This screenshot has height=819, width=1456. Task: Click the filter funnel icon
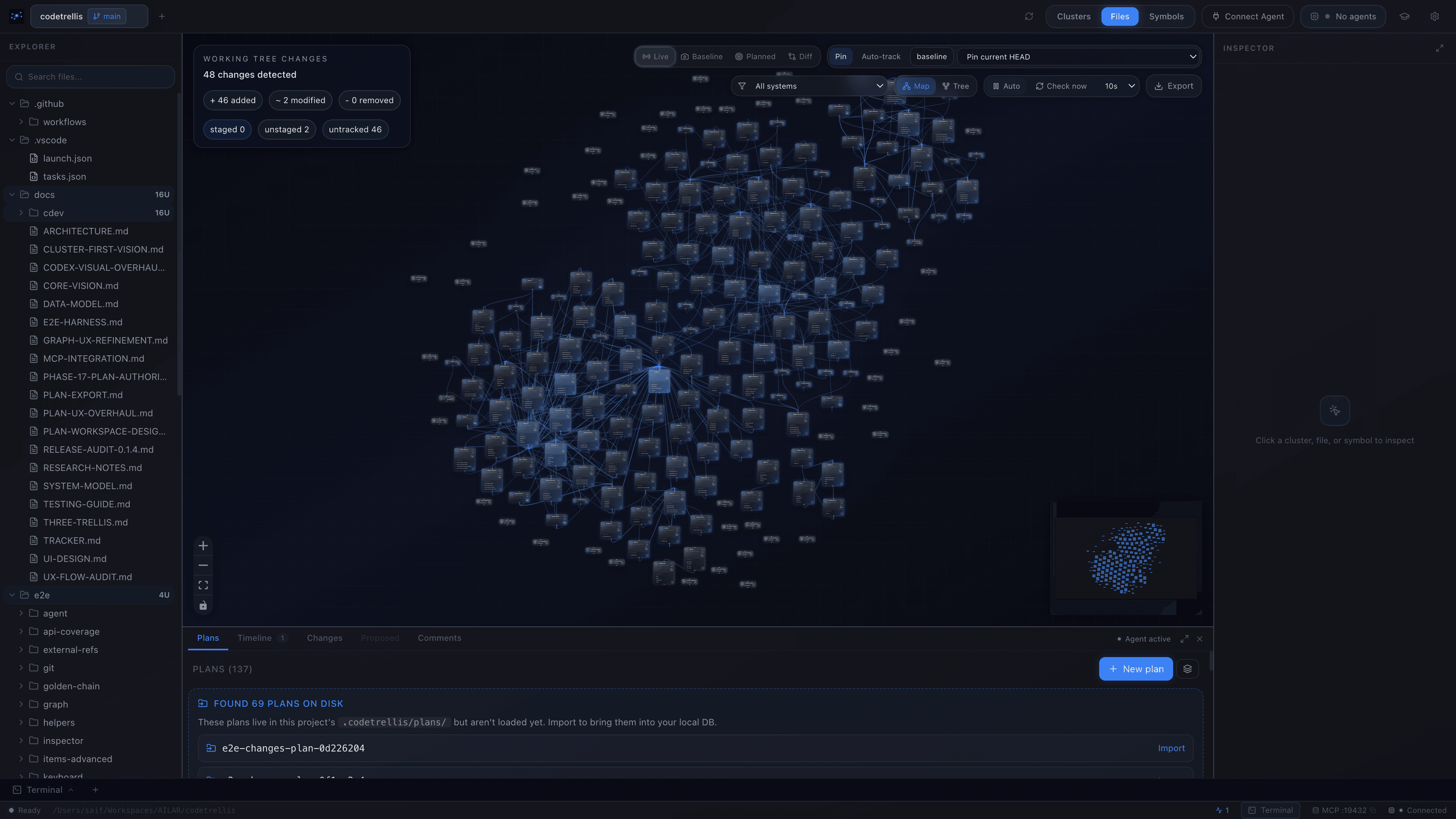[x=742, y=86]
